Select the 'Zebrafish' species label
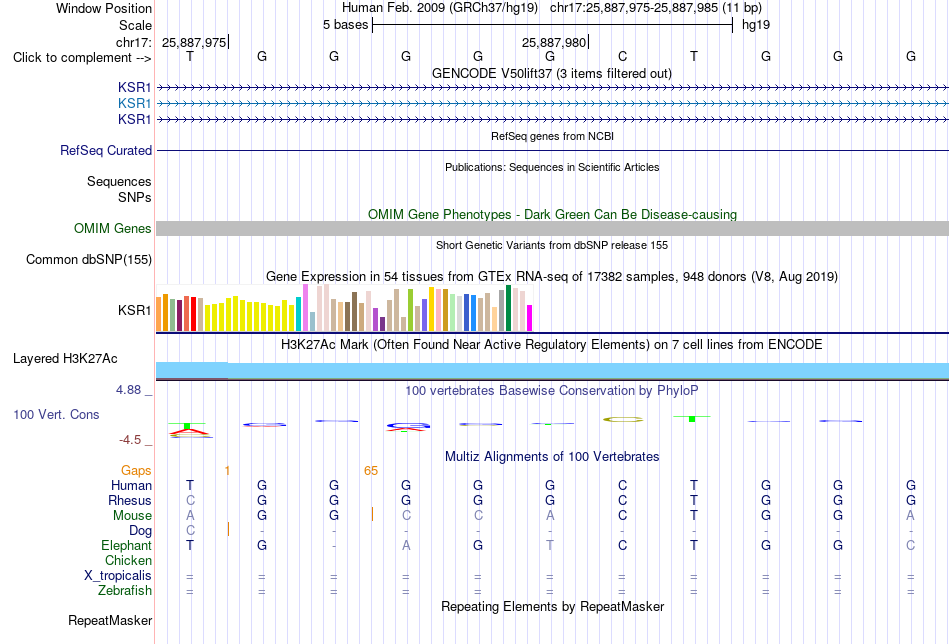Image resolution: width=950 pixels, height=644 pixels. (x=125, y=590)
